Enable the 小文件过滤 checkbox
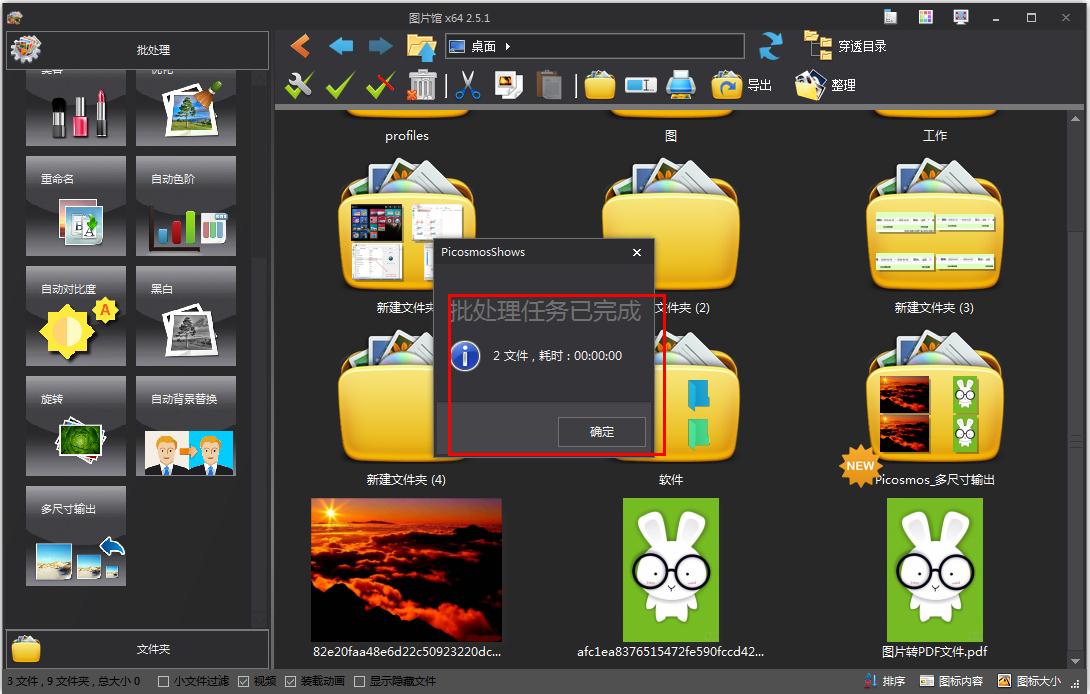Viewport: 1090px width, 694px height. tap(164, 682)
